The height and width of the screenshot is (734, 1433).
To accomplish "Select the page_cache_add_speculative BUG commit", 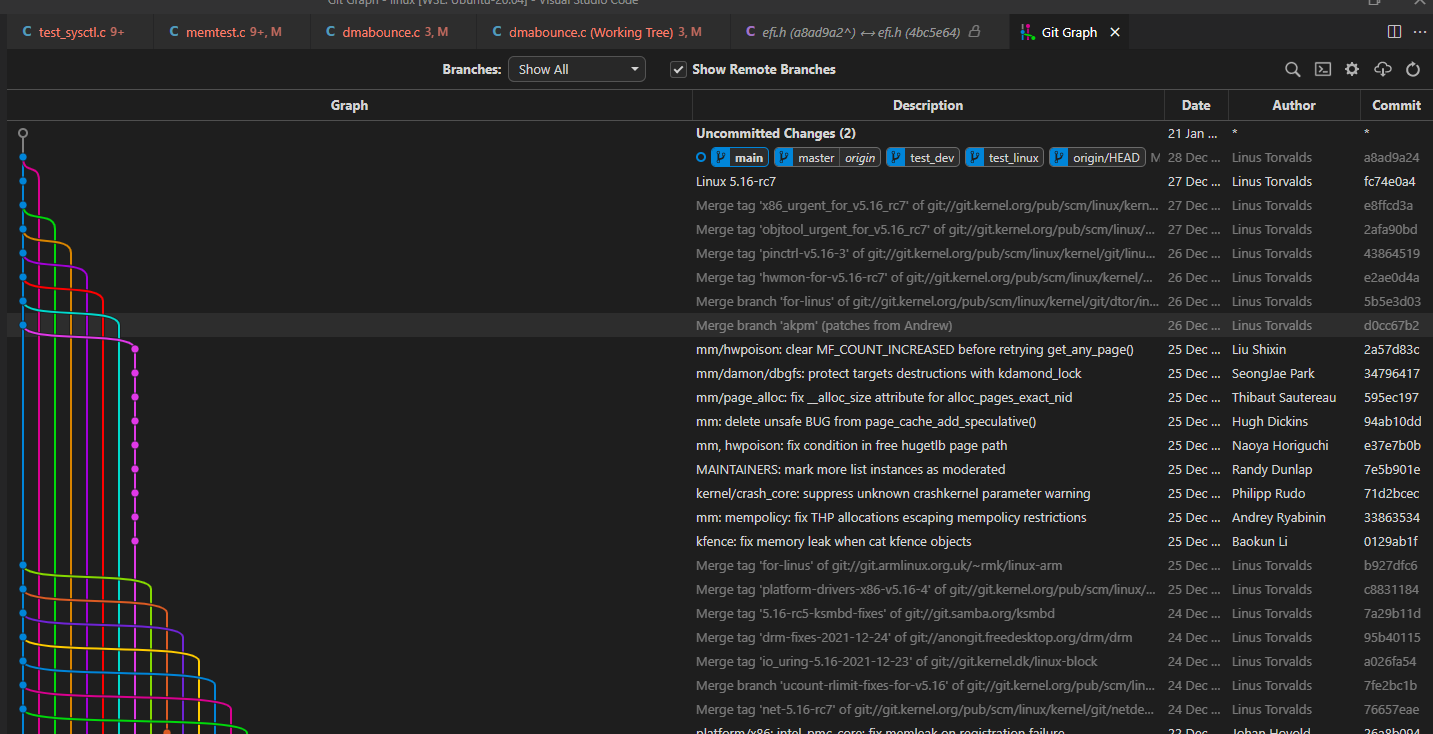I will pyautogui.click(x=720, y=422).
